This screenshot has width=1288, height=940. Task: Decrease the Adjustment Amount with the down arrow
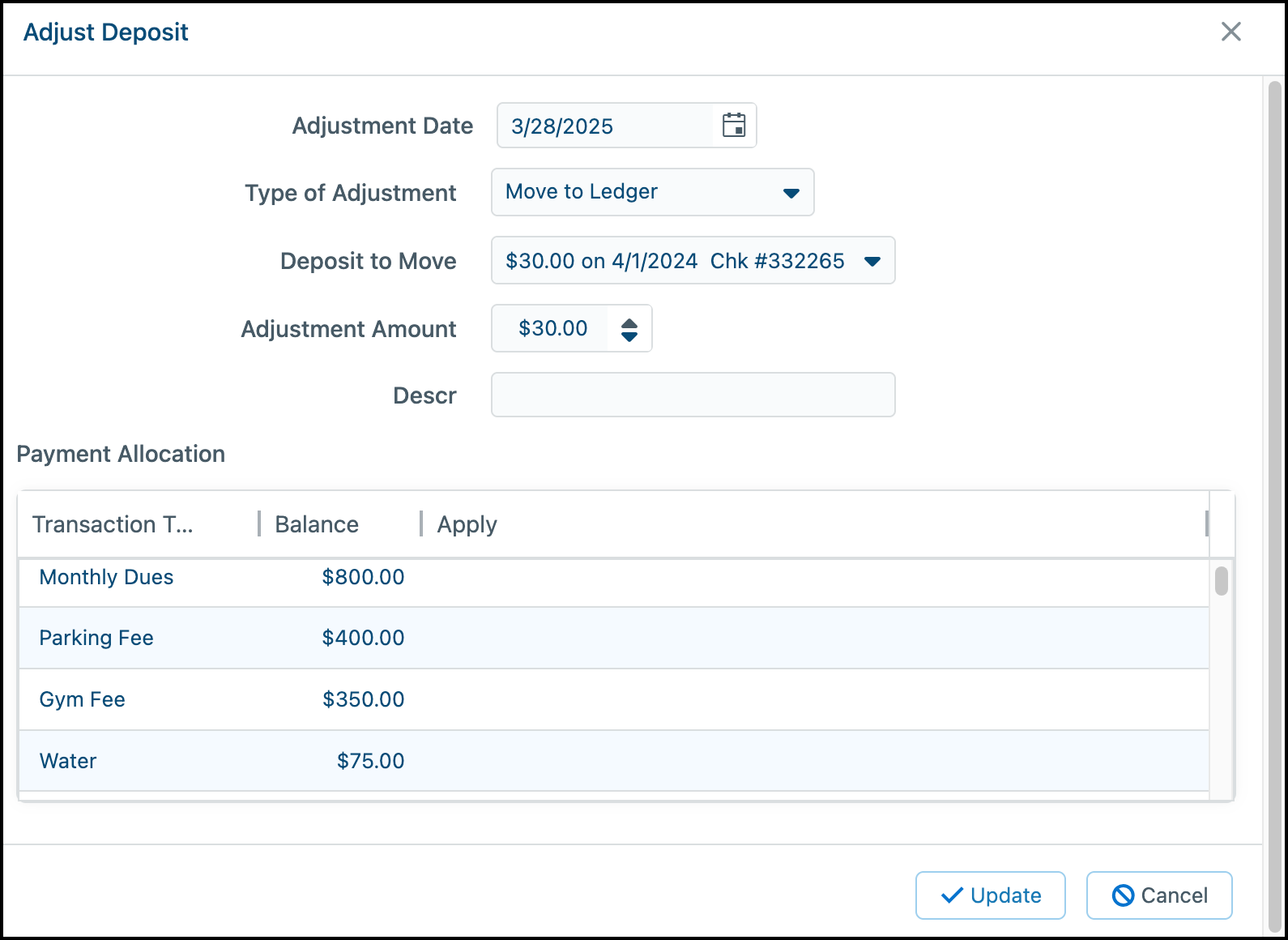click(x=629, y=336)
